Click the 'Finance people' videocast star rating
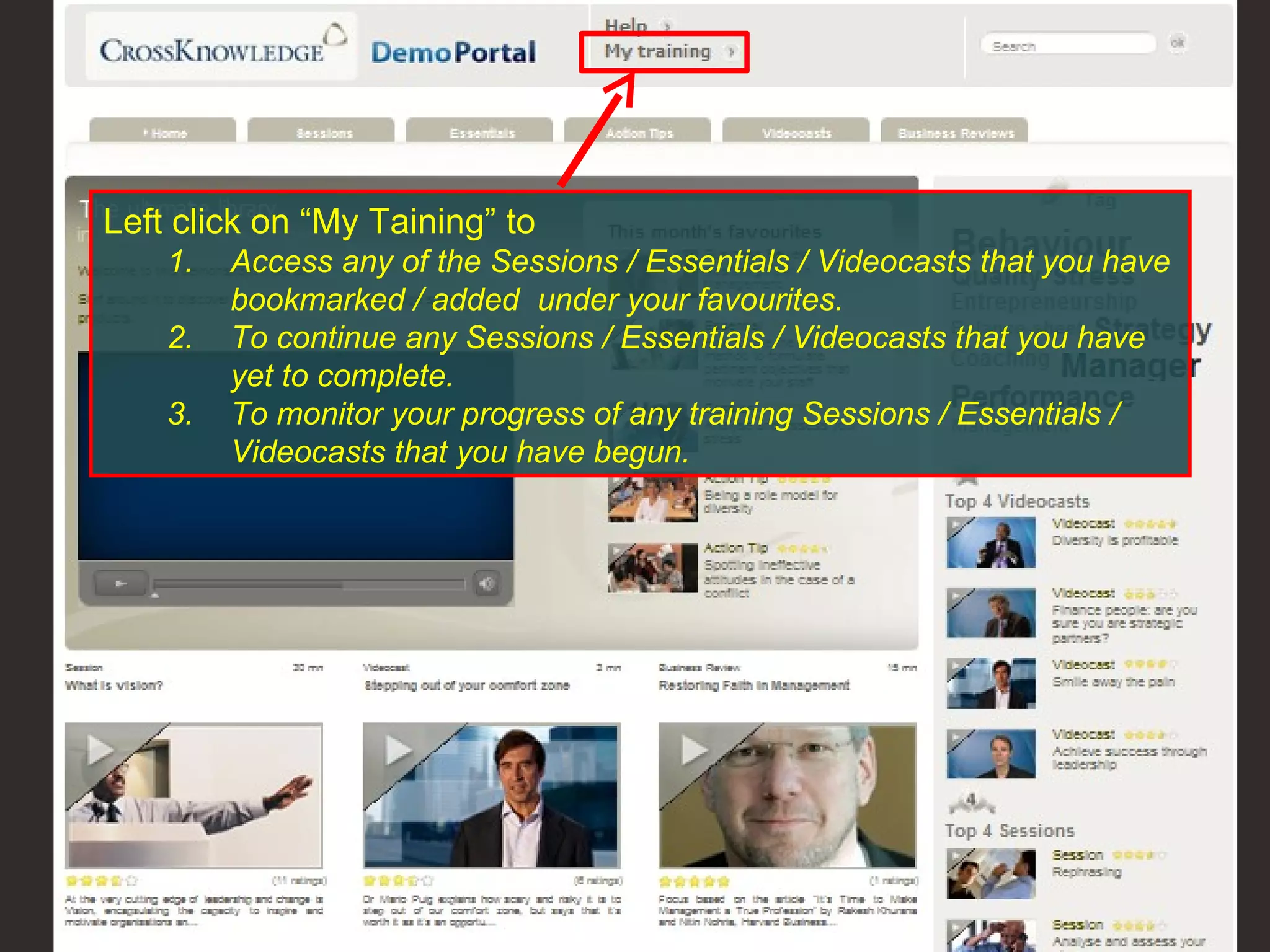The width and height of the screenshot is (1270, 952). [1150, 594]
